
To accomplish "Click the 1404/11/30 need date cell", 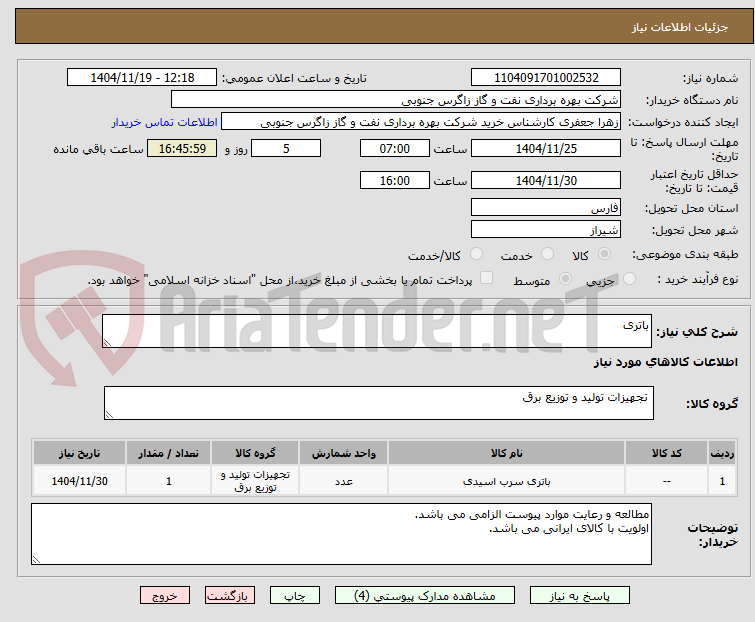I will (x=79, y=481).
